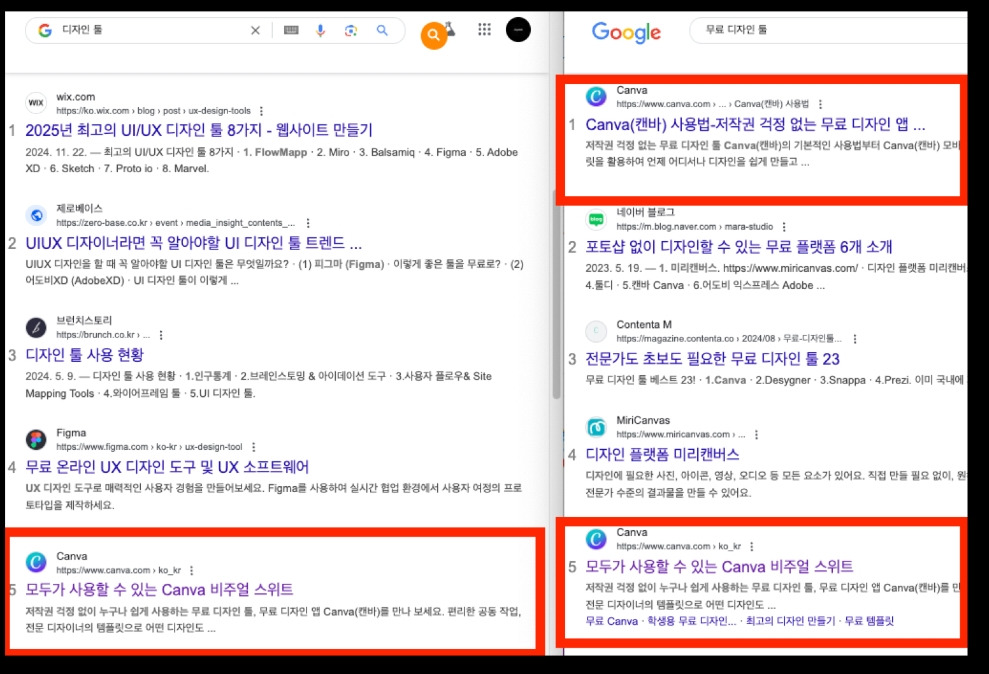
Task: Open the 학생용 무료 디자인 sitelink
Action: point(691,621)
